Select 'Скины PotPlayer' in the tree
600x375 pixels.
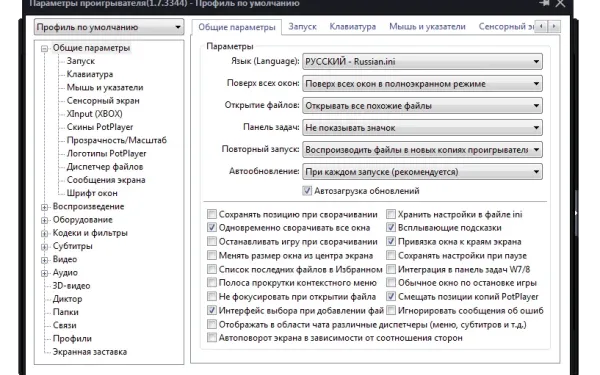coord(100,127)
